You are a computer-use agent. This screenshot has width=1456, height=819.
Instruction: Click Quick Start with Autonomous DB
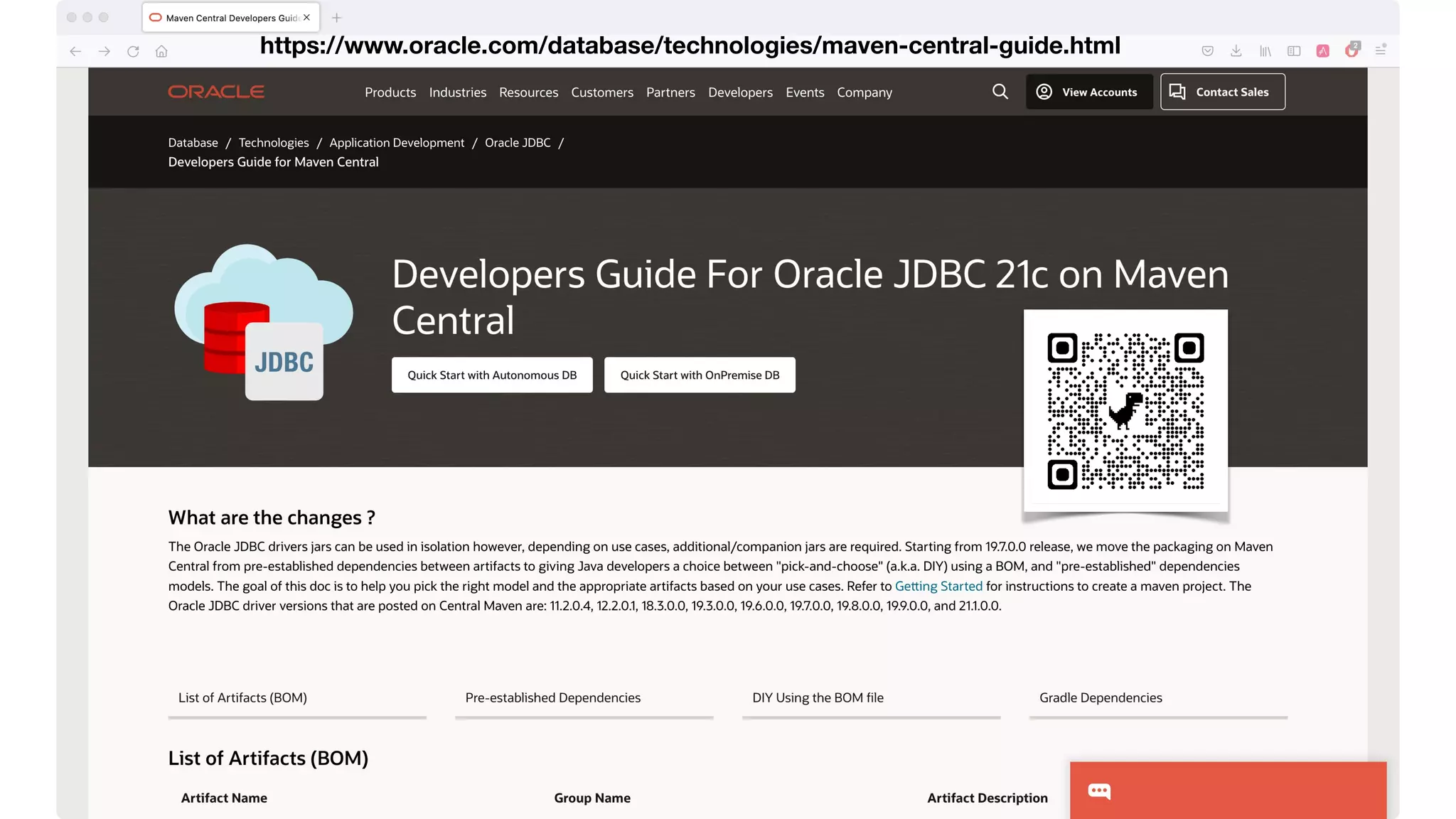492,375
